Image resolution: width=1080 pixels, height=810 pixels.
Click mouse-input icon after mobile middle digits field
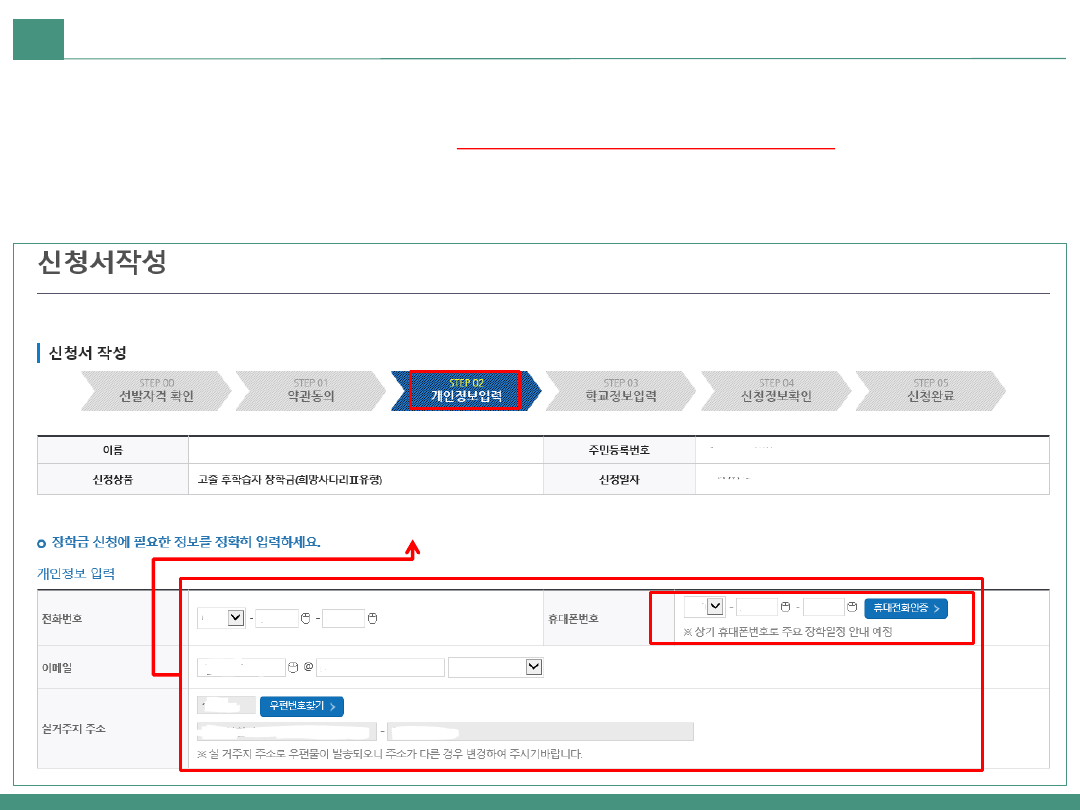click(786, 607)
